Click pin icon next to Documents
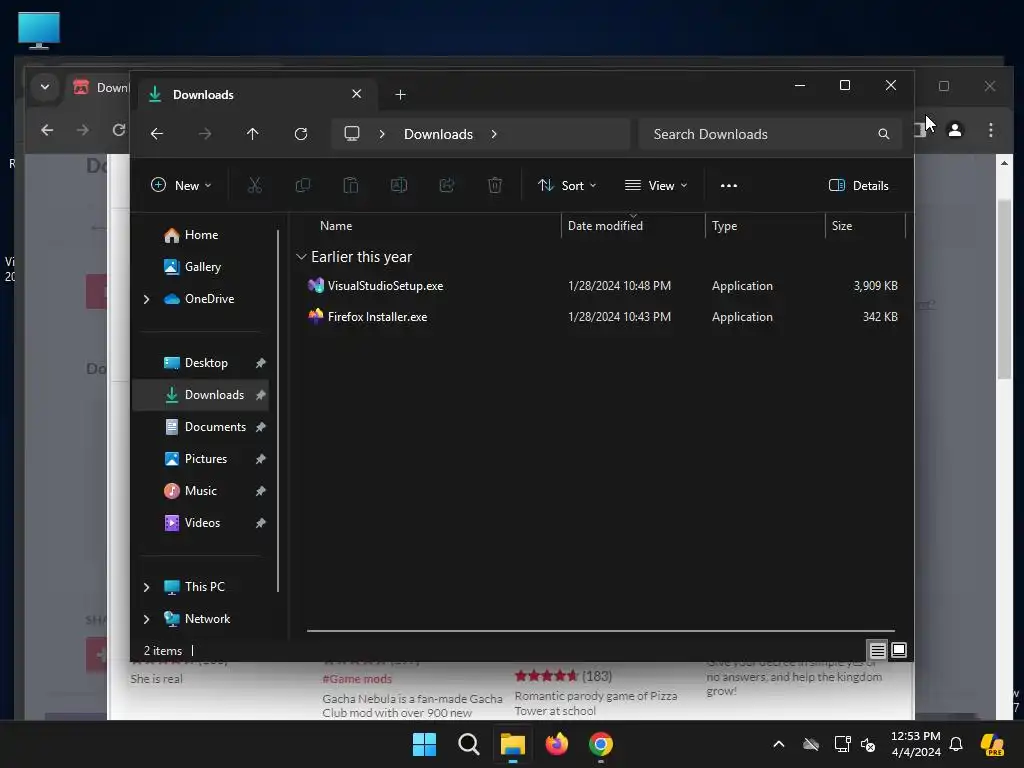Image resolution: width=1024 pixels, height=768 pixels. 261,427
